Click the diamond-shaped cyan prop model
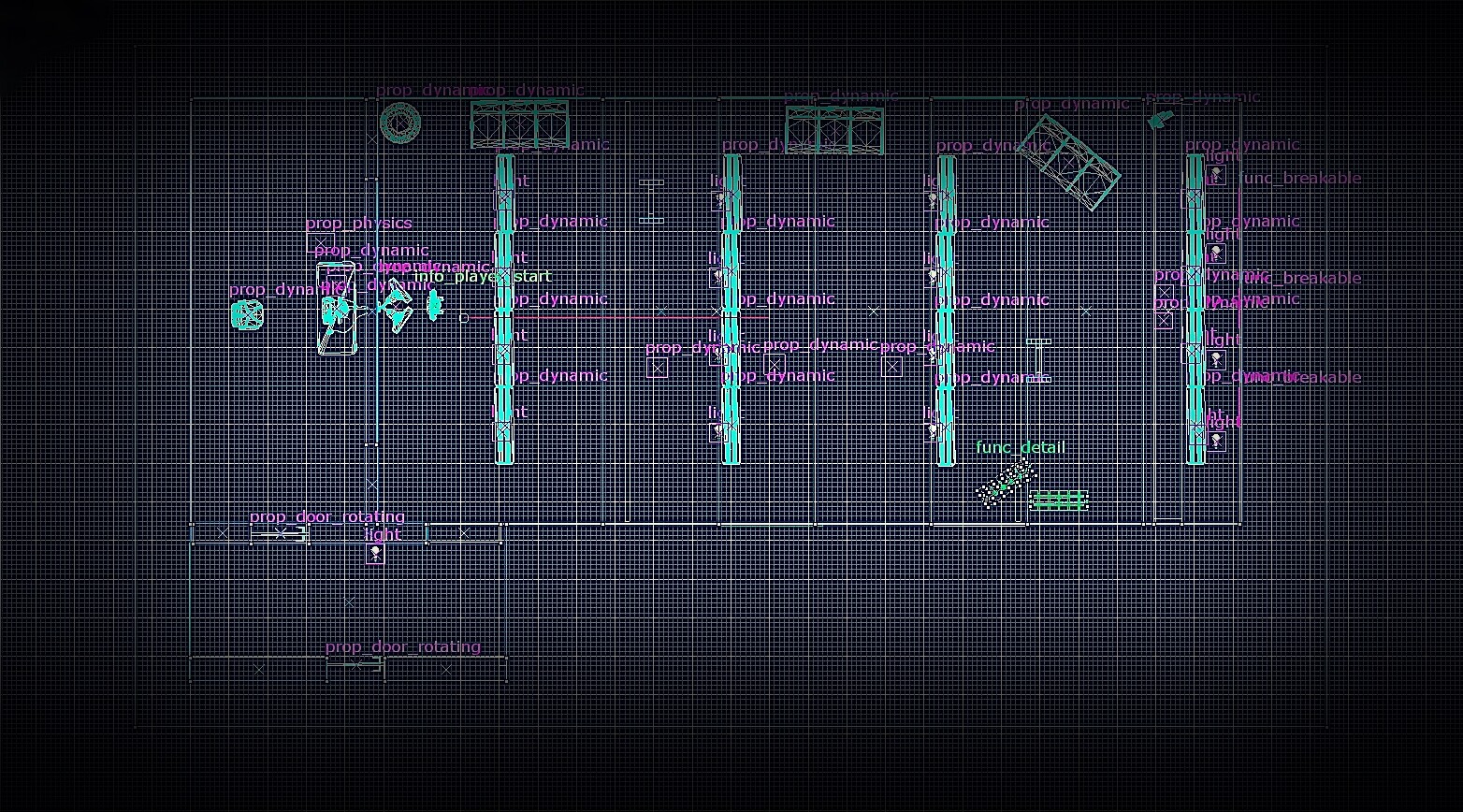 [398, 307]
